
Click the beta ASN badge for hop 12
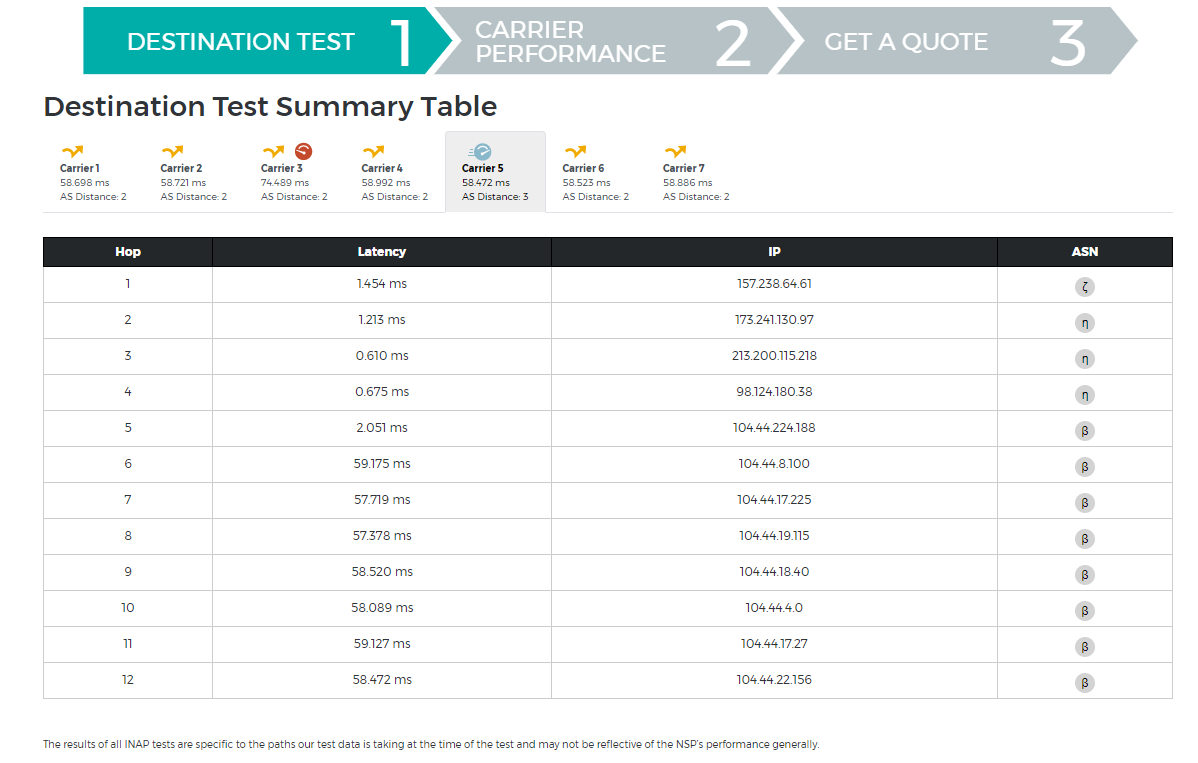click(x=1084, y=683)
